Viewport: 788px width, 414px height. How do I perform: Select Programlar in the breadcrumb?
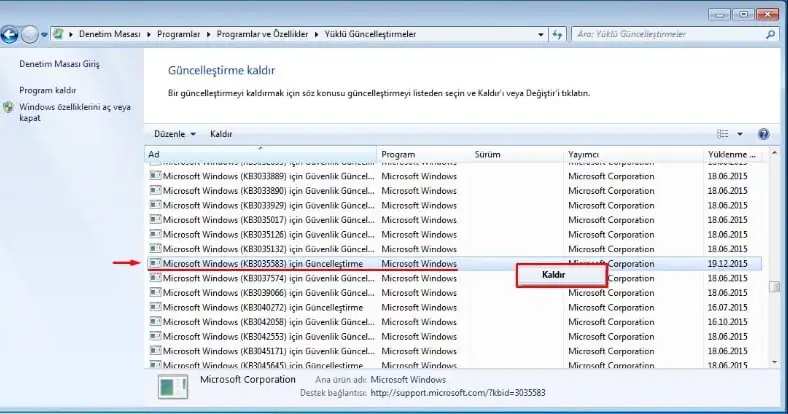click(x=178, y=34)
